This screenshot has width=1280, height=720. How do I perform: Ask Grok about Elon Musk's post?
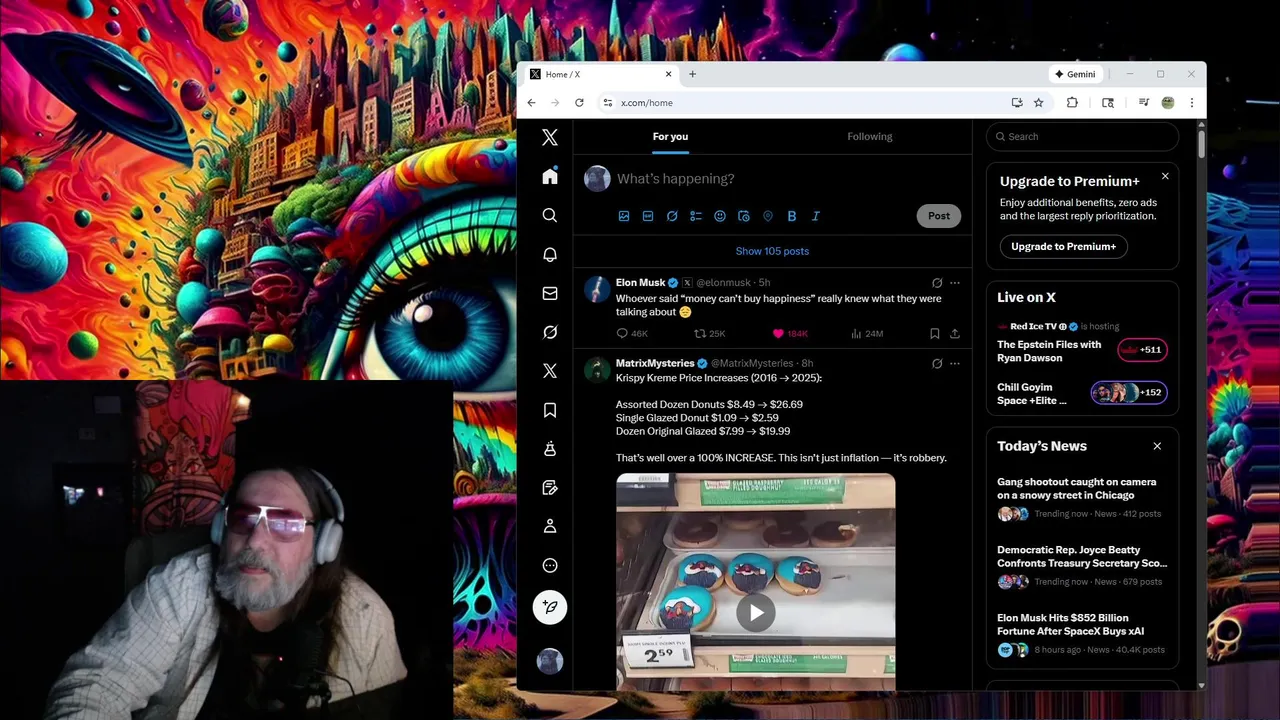pos(937,283)
